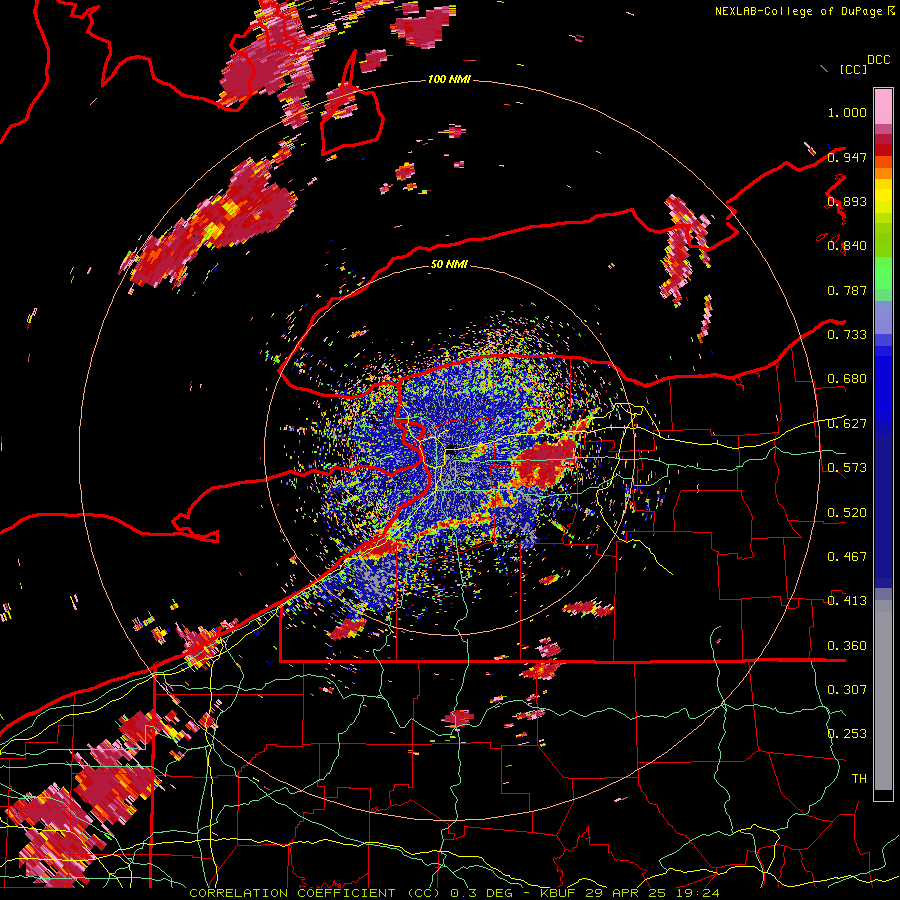Click the yellow segment of the color scale
900x900 pixels.
pyautogui.click(x=883, y=197)
